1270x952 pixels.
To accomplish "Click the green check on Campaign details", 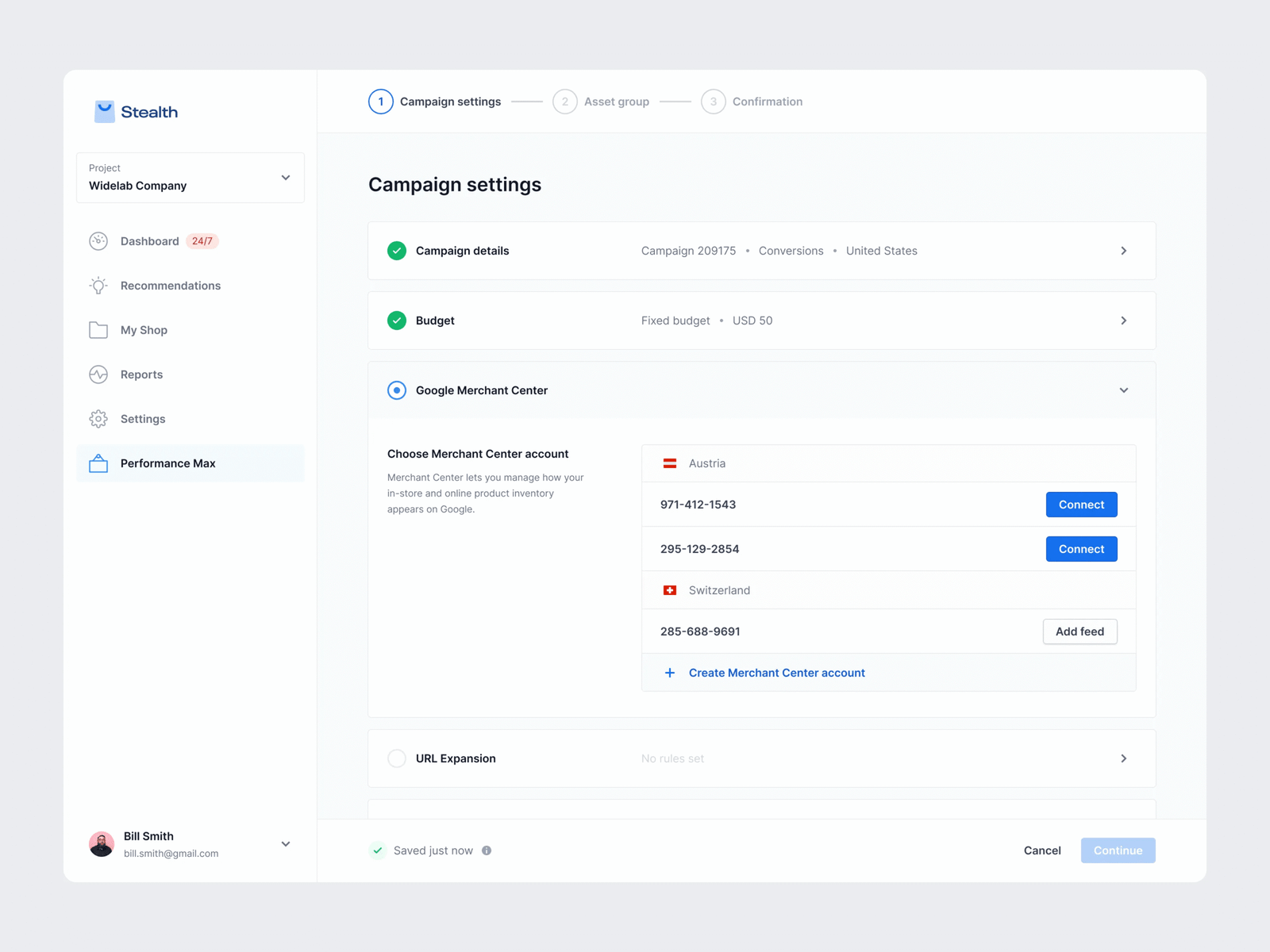I will tap(397, 251).
